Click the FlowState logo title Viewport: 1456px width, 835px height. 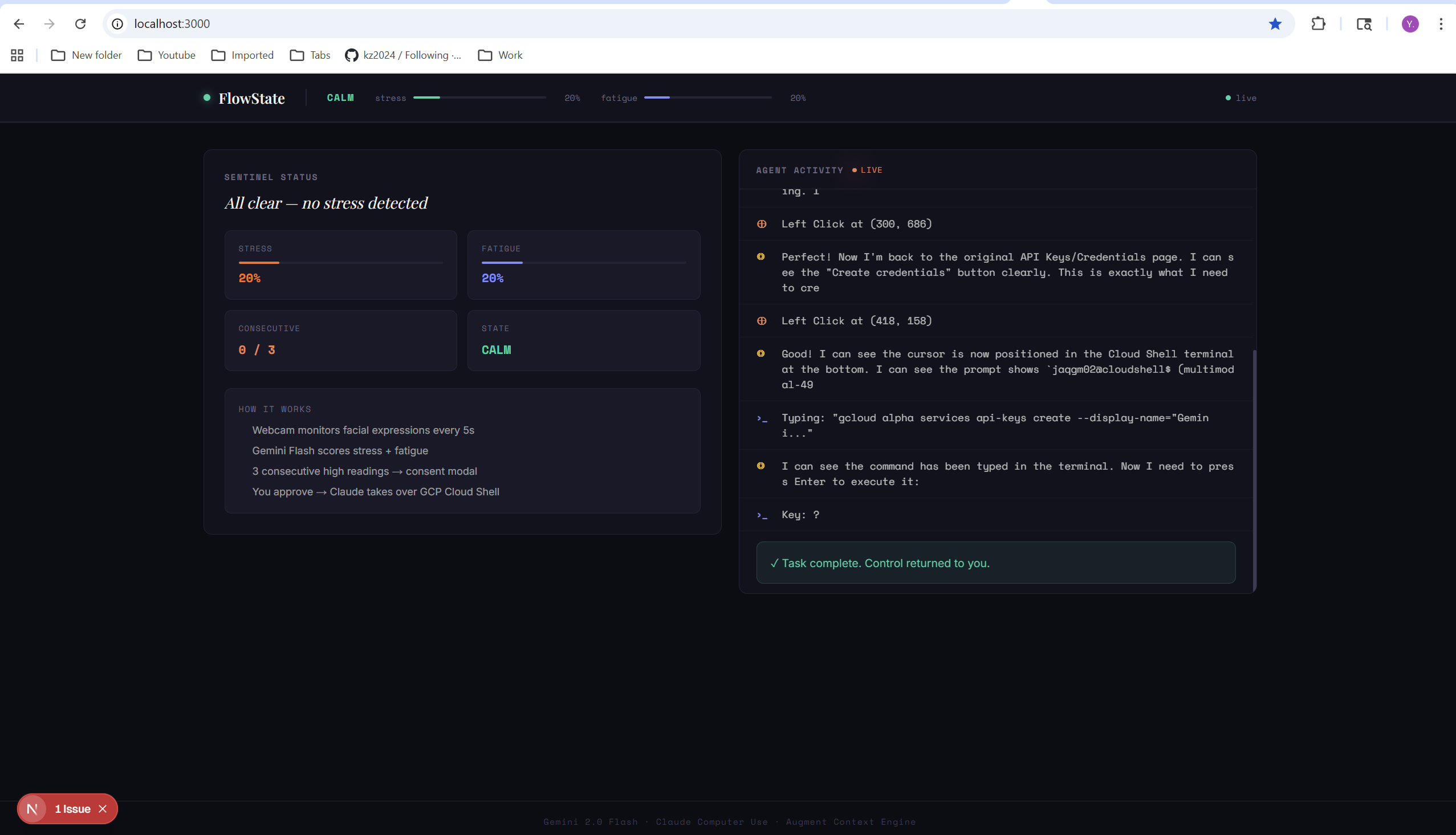[251, 98]
